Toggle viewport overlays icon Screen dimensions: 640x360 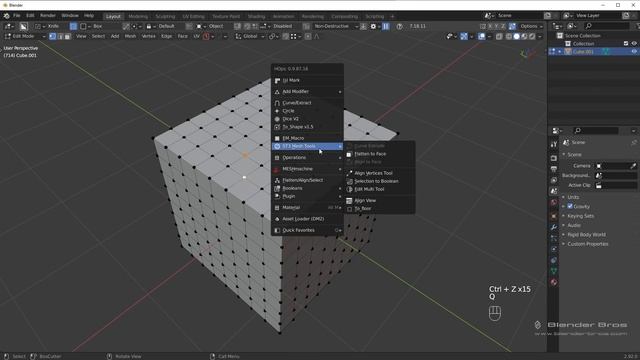click(x=482, y=36)
